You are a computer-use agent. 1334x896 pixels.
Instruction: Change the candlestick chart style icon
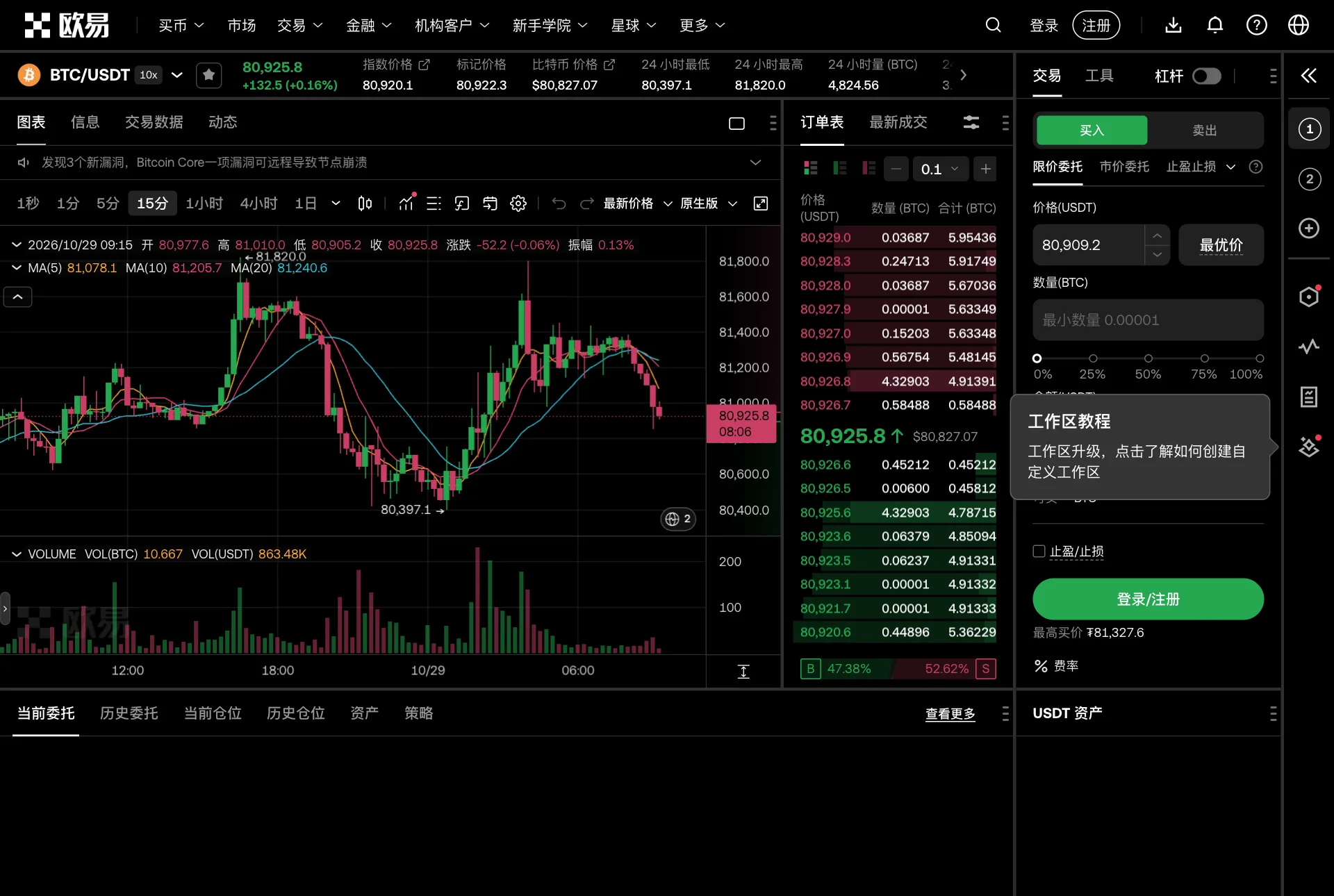365,204
